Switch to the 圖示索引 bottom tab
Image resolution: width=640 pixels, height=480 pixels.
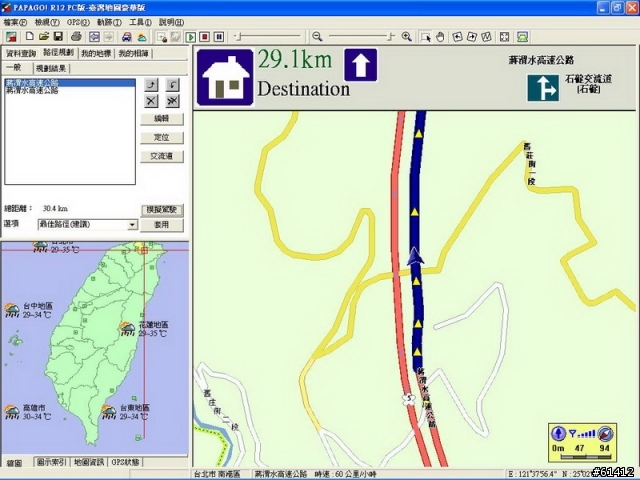point(51,462)
